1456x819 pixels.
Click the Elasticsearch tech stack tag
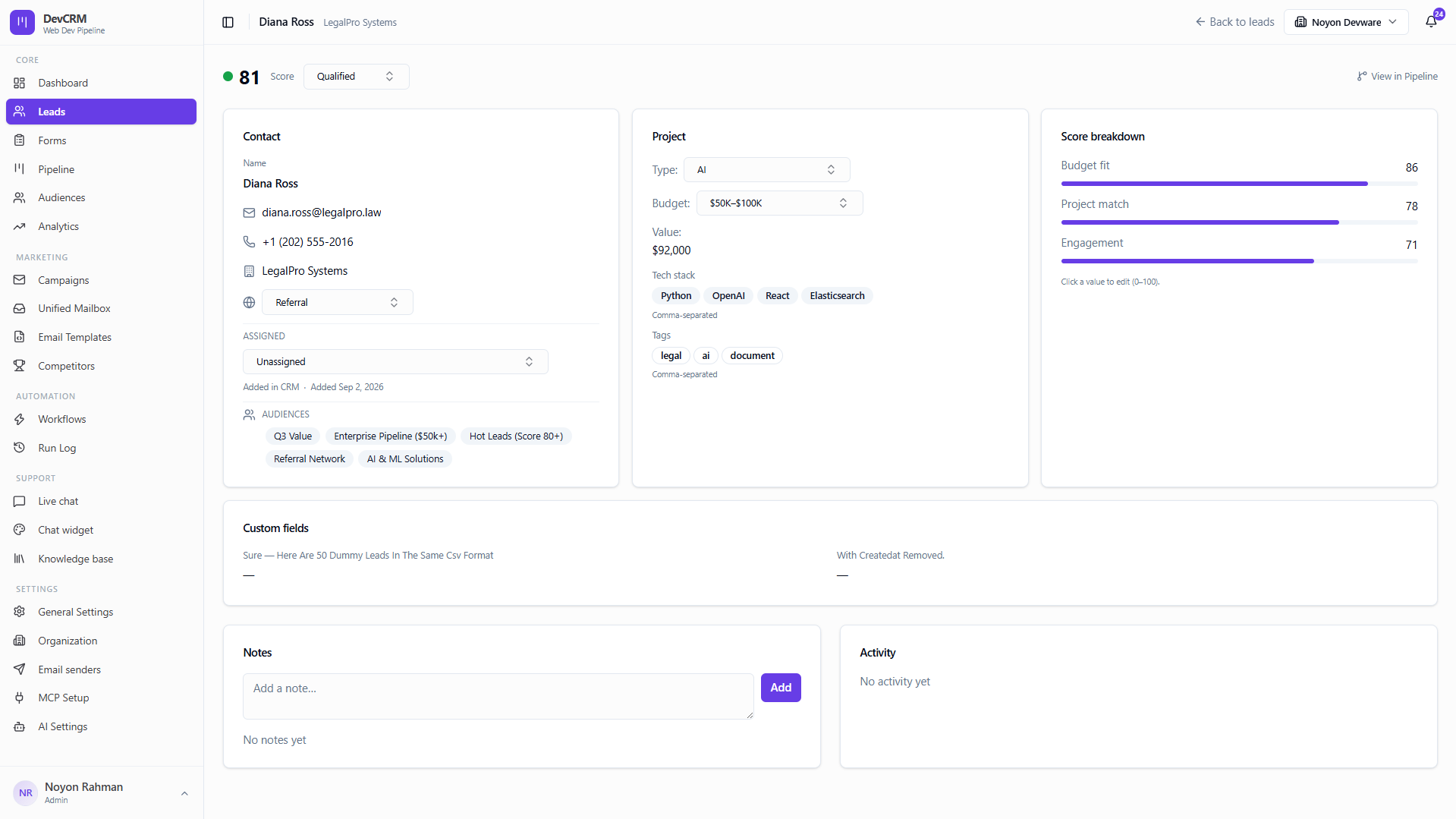(837, 295)
